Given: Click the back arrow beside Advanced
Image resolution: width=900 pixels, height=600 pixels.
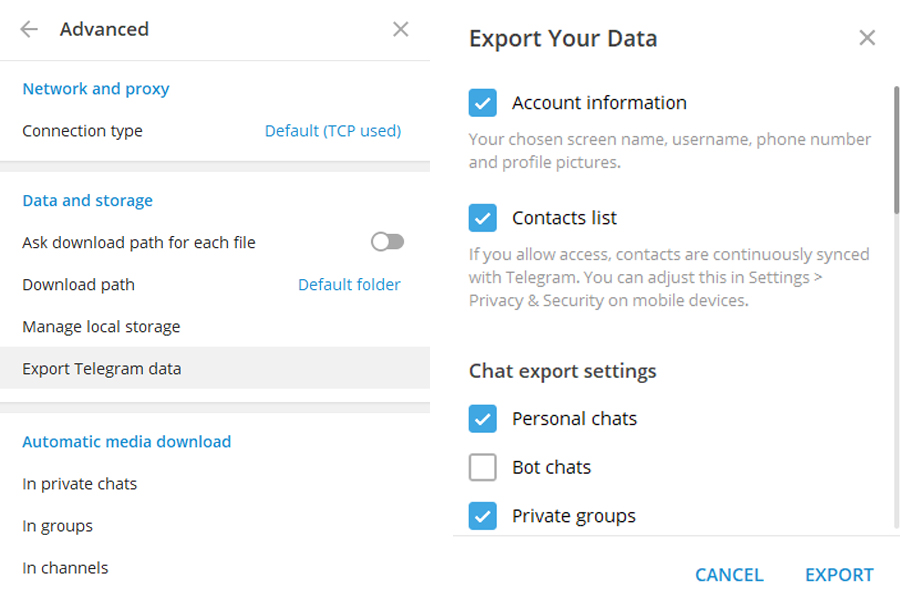Looking at the screenshot, I should point(29,29).
